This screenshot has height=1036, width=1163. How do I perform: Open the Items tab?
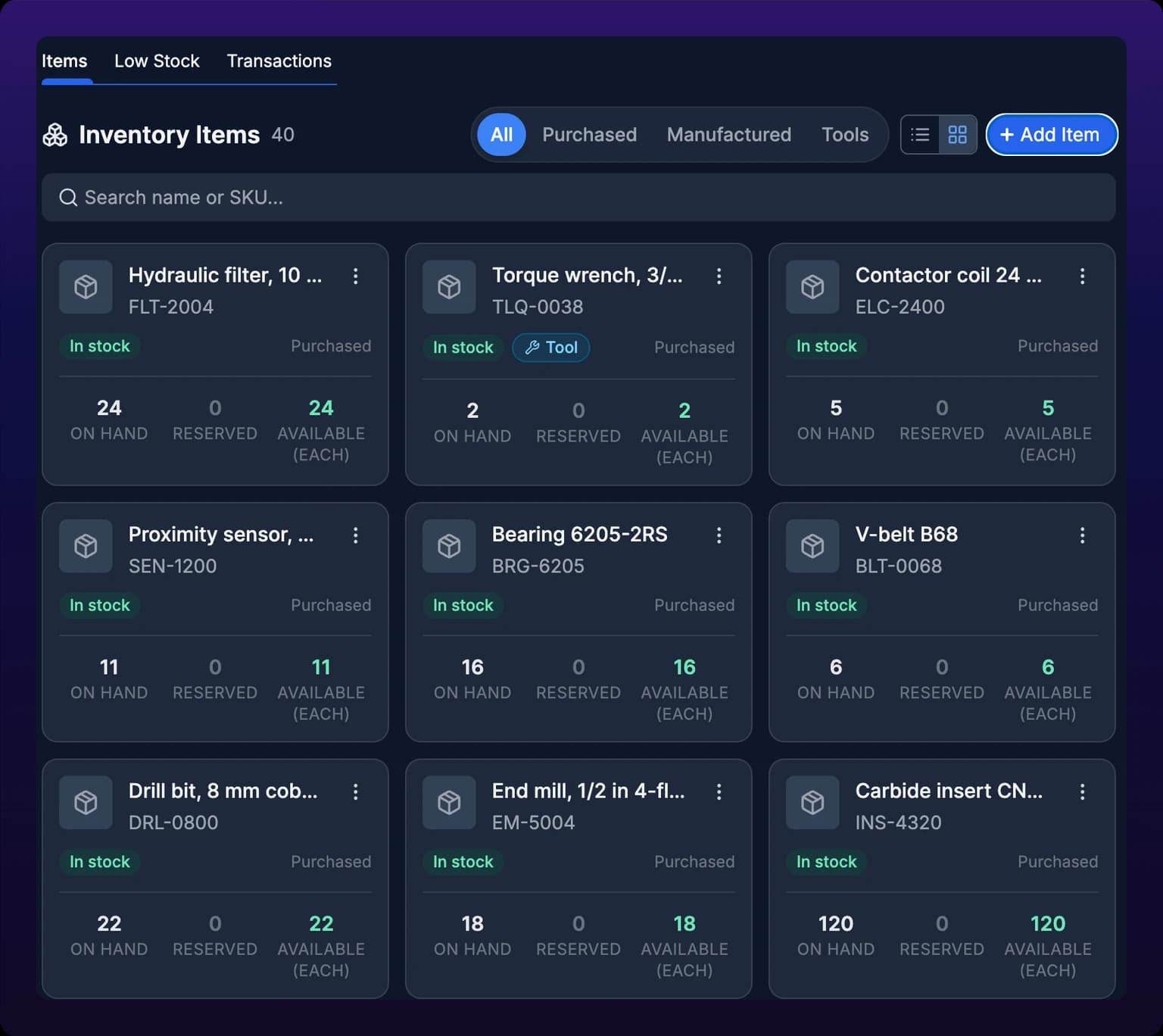pyautogui.click(x=64, y=61)
